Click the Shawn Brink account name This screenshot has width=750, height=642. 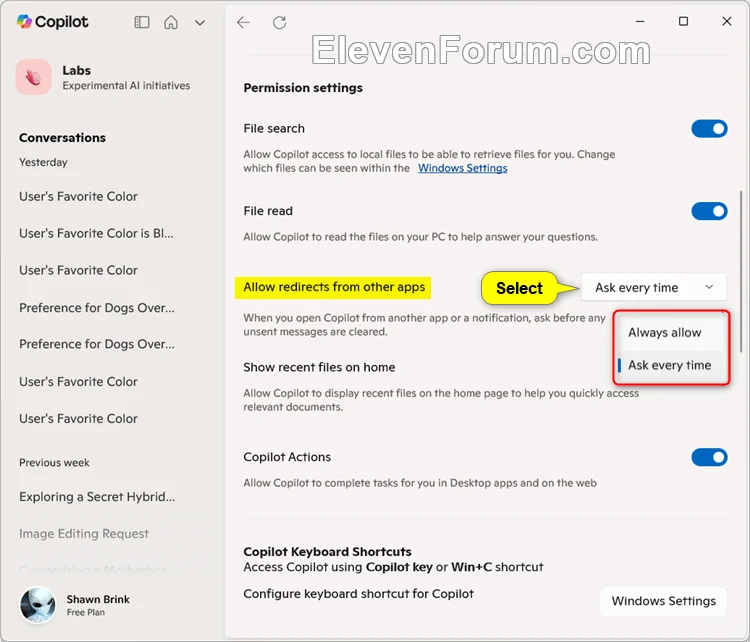tap(98, 599)
